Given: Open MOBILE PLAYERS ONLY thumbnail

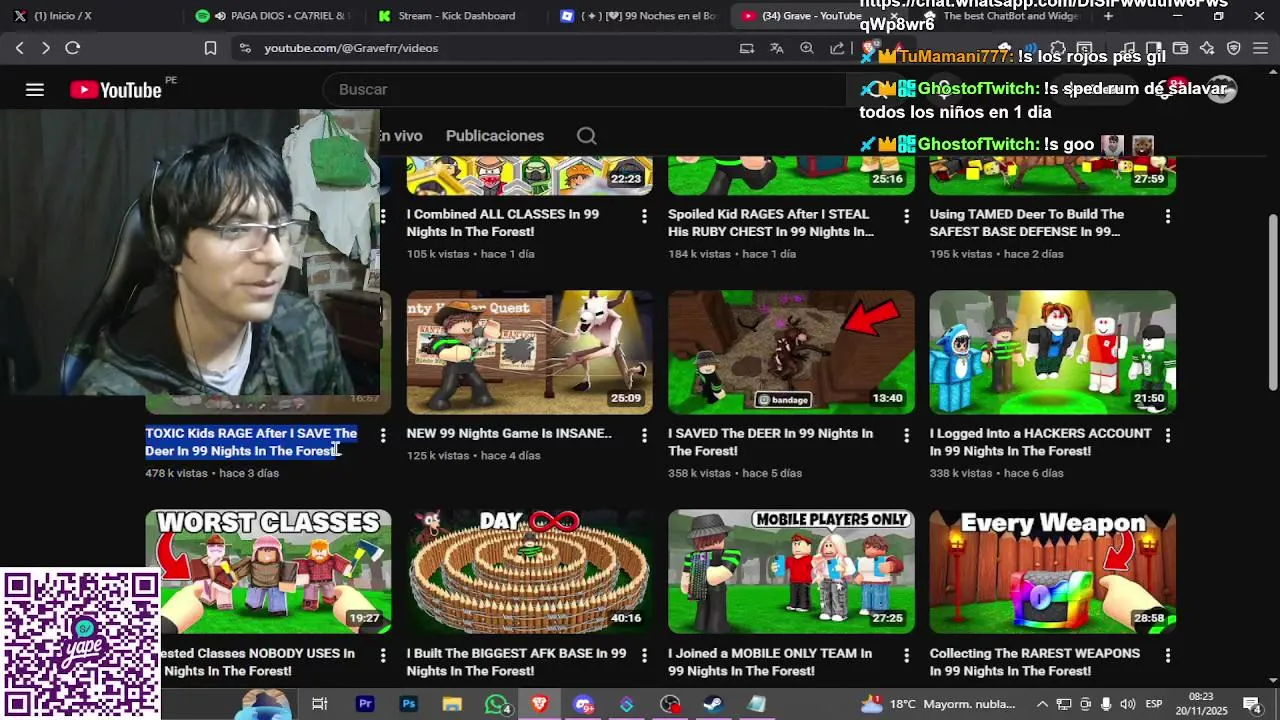Looking at the screenshot, I should click(791, 572).
